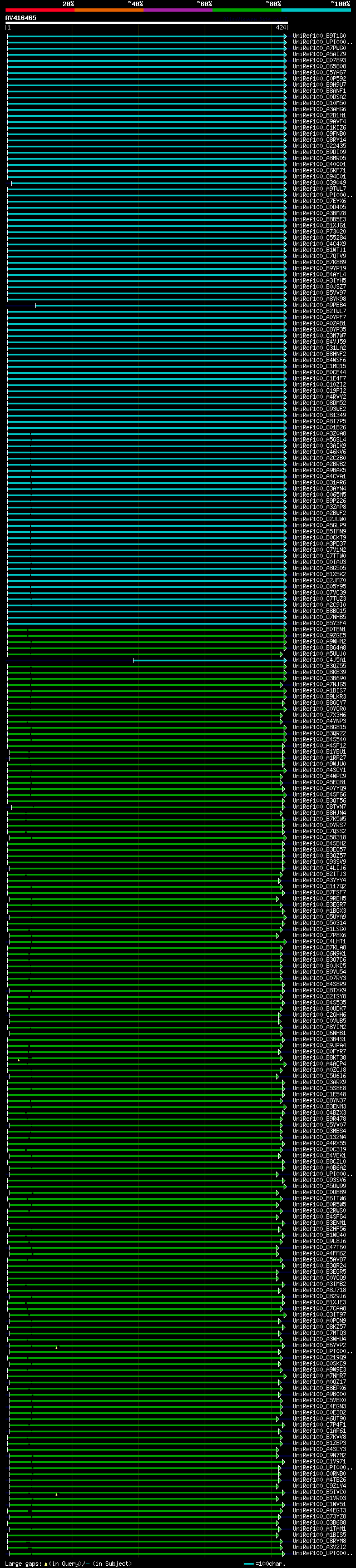The image size is (356, 1568).
Task: Open hit label UniRef100_B8ANF1
Action: click(x=319, y=91)
